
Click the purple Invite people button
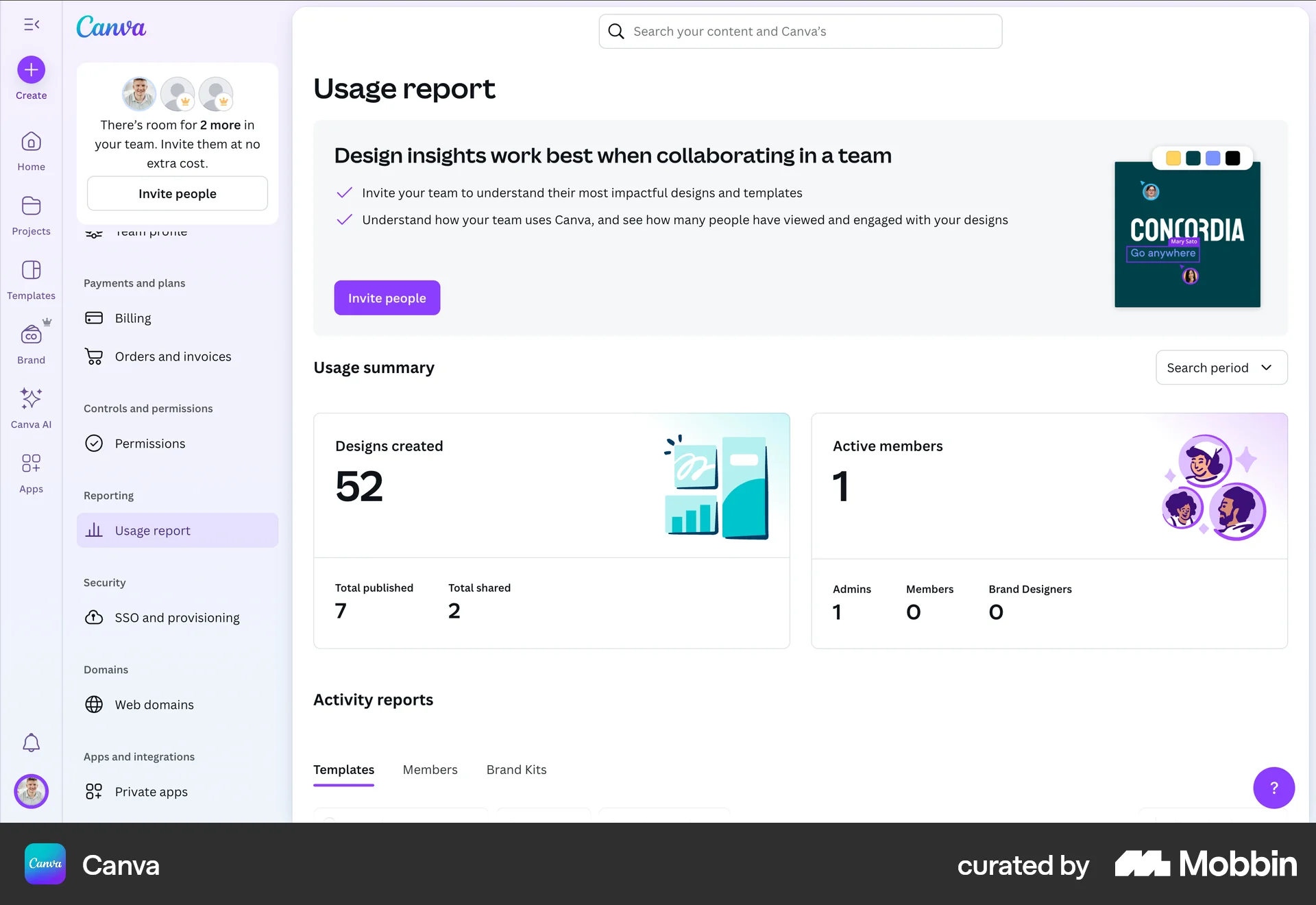click(387, 298)
